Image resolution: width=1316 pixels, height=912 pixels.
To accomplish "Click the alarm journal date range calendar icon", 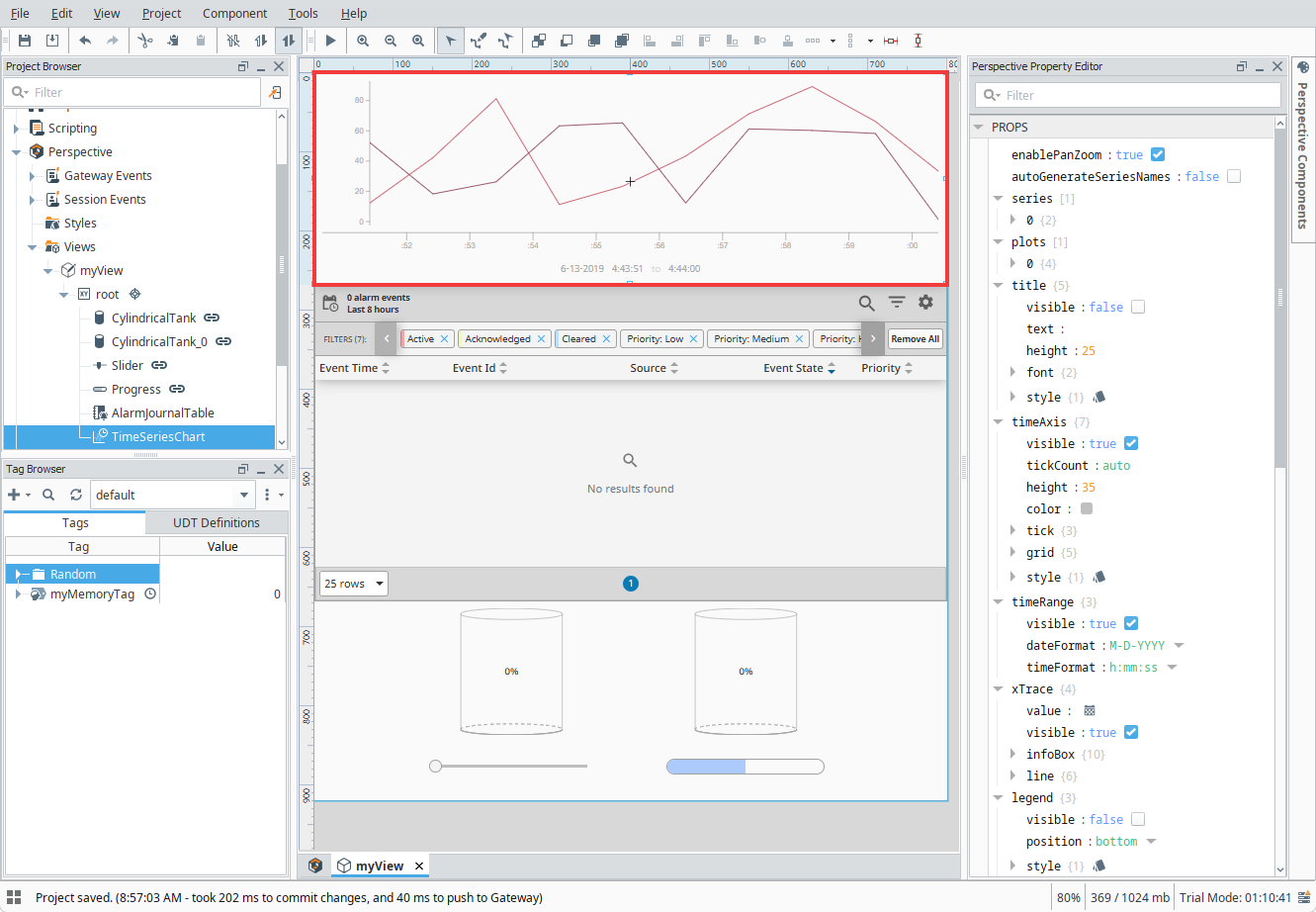I will pyautogui.click(x=331, y=303).
